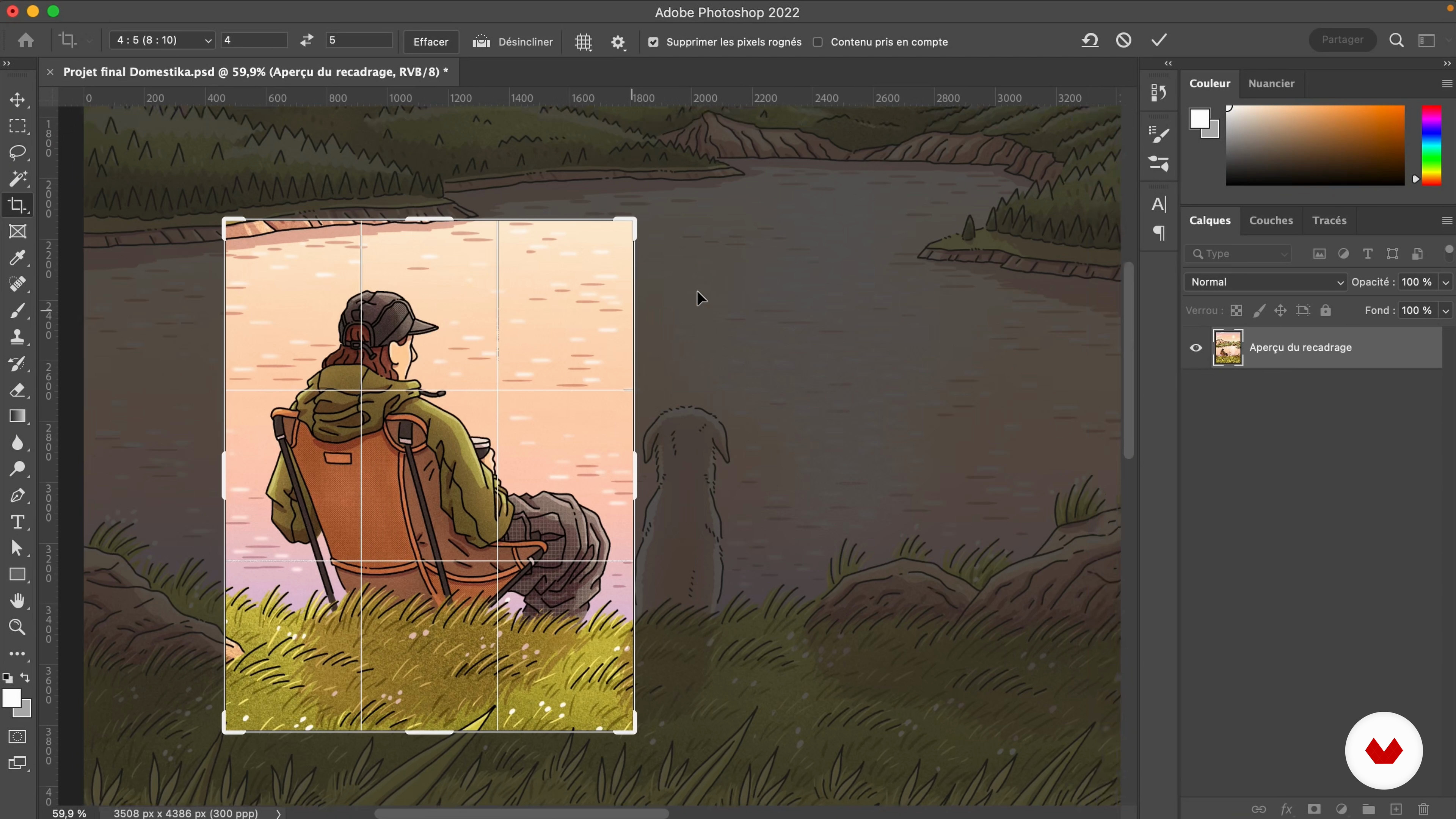The width and height of the screenshot is (1456, 819).
Task: Toggle Quick Mask mode
Action: (17, 737)
